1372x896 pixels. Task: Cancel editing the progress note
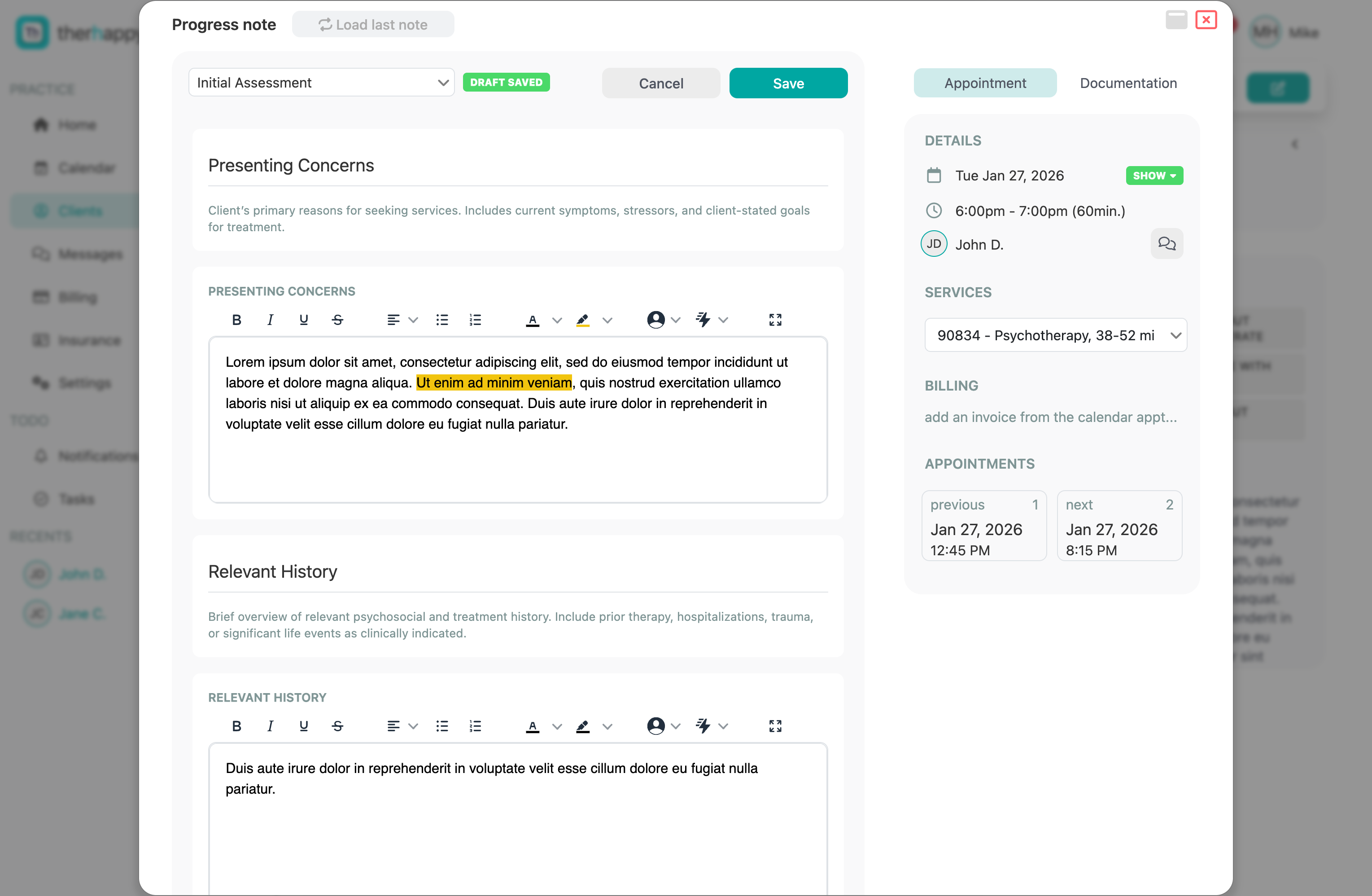click(660, 83)
